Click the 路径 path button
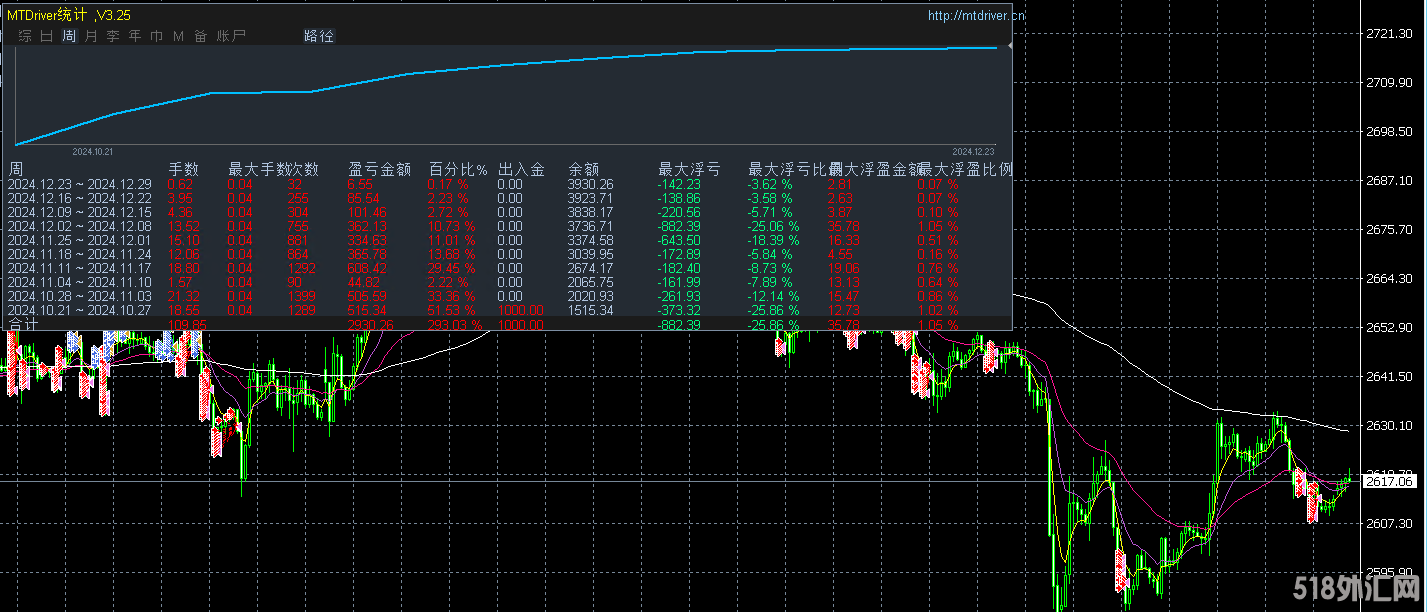The width and height of the screenshot is (1427, 612). [x=319, y=36]
